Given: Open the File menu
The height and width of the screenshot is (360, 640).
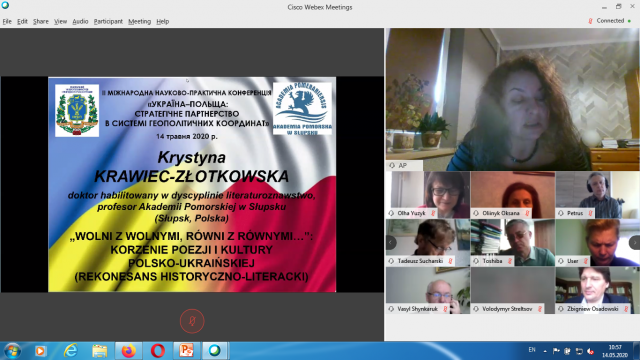Looking at the screenshot, I should [7, 21].
